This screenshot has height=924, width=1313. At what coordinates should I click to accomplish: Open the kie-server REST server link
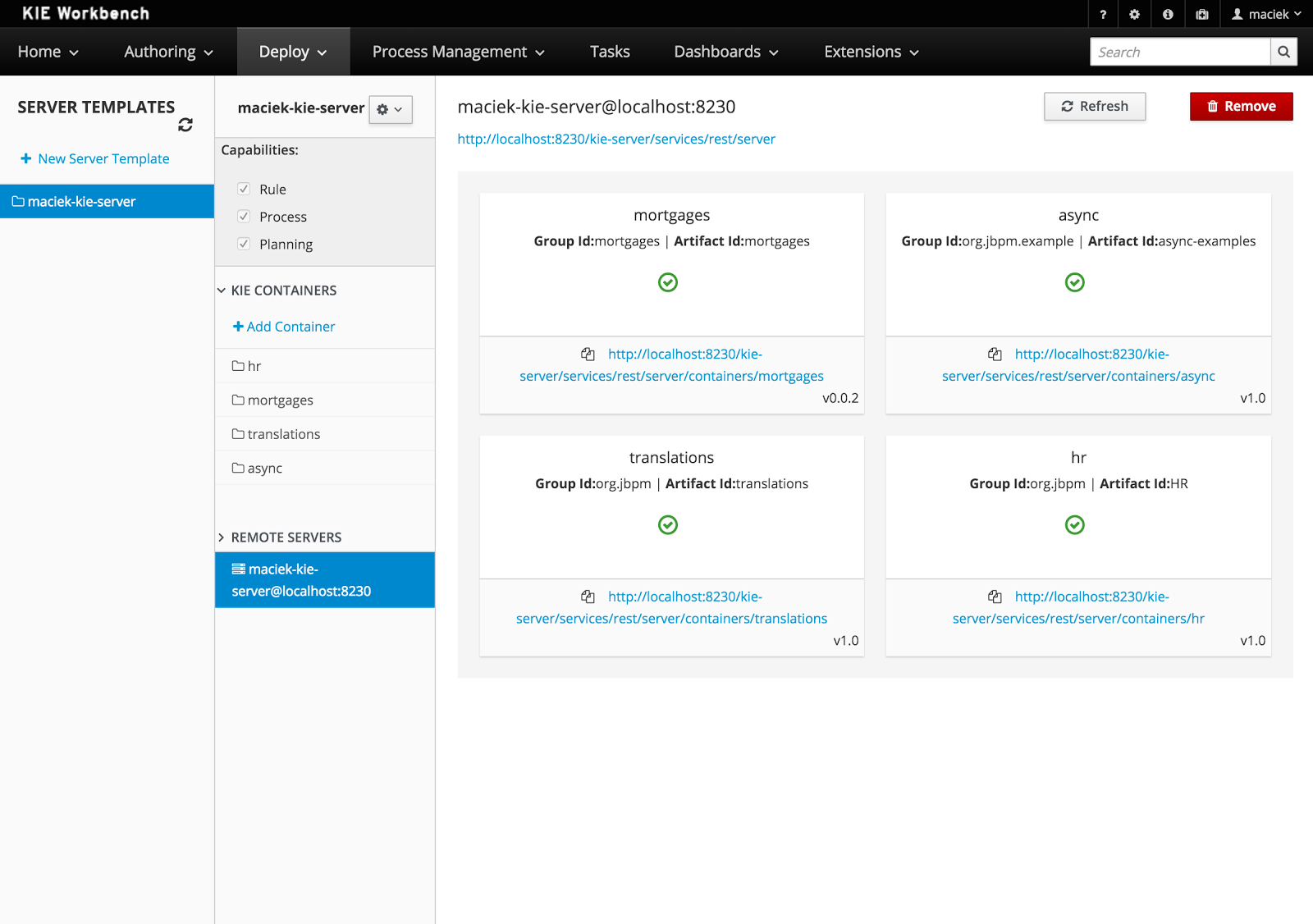(616, 139)
